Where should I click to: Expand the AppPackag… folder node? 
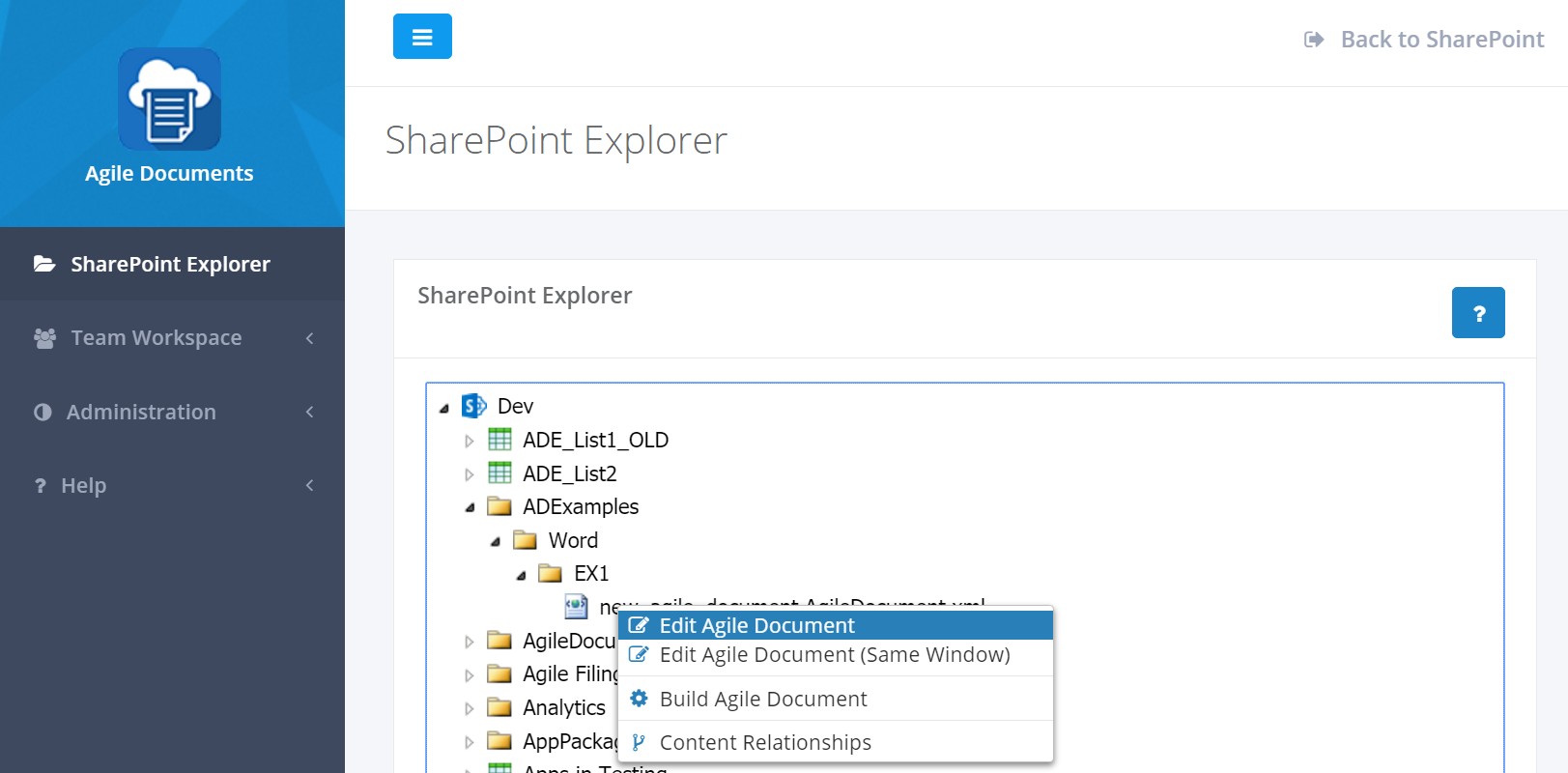point(470,742)
